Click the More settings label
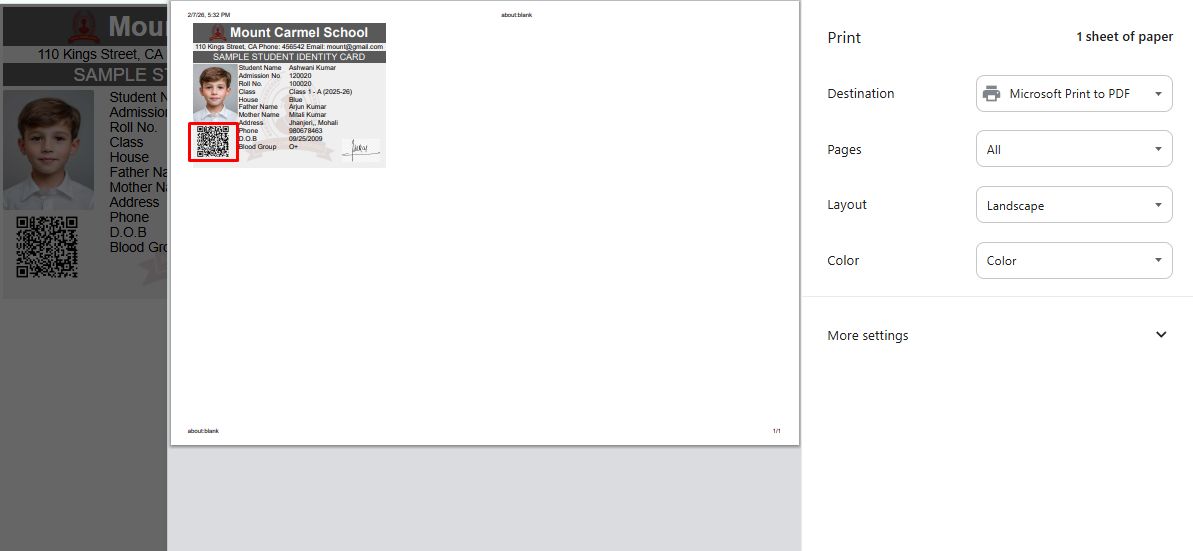 (868, 336)
